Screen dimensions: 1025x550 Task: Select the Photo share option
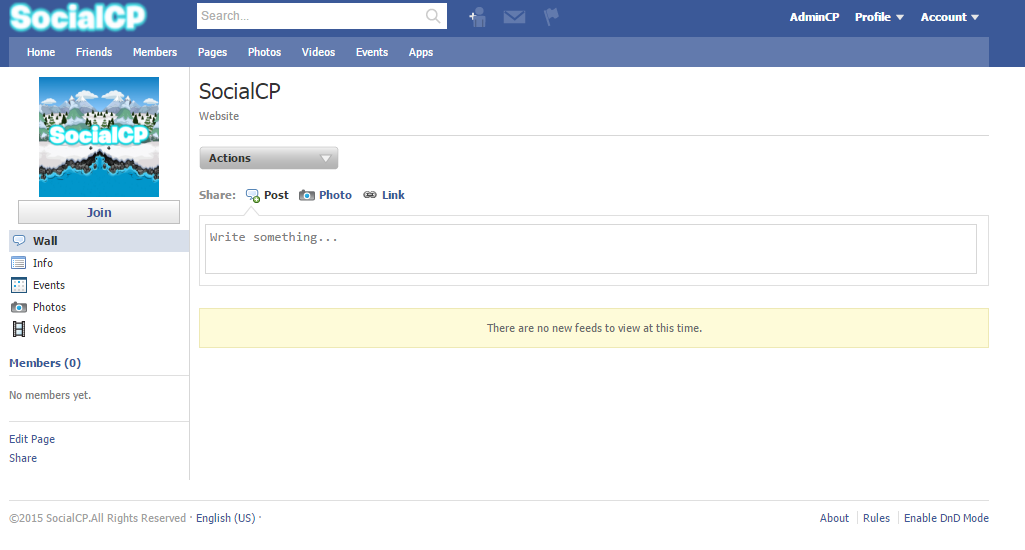coord(335,195)
